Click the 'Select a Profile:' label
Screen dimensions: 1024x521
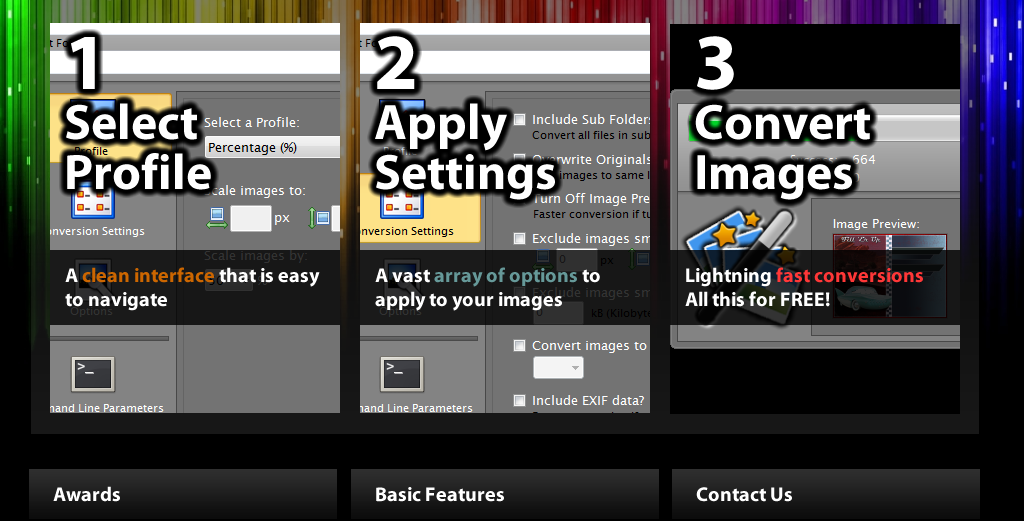[251, 123]
